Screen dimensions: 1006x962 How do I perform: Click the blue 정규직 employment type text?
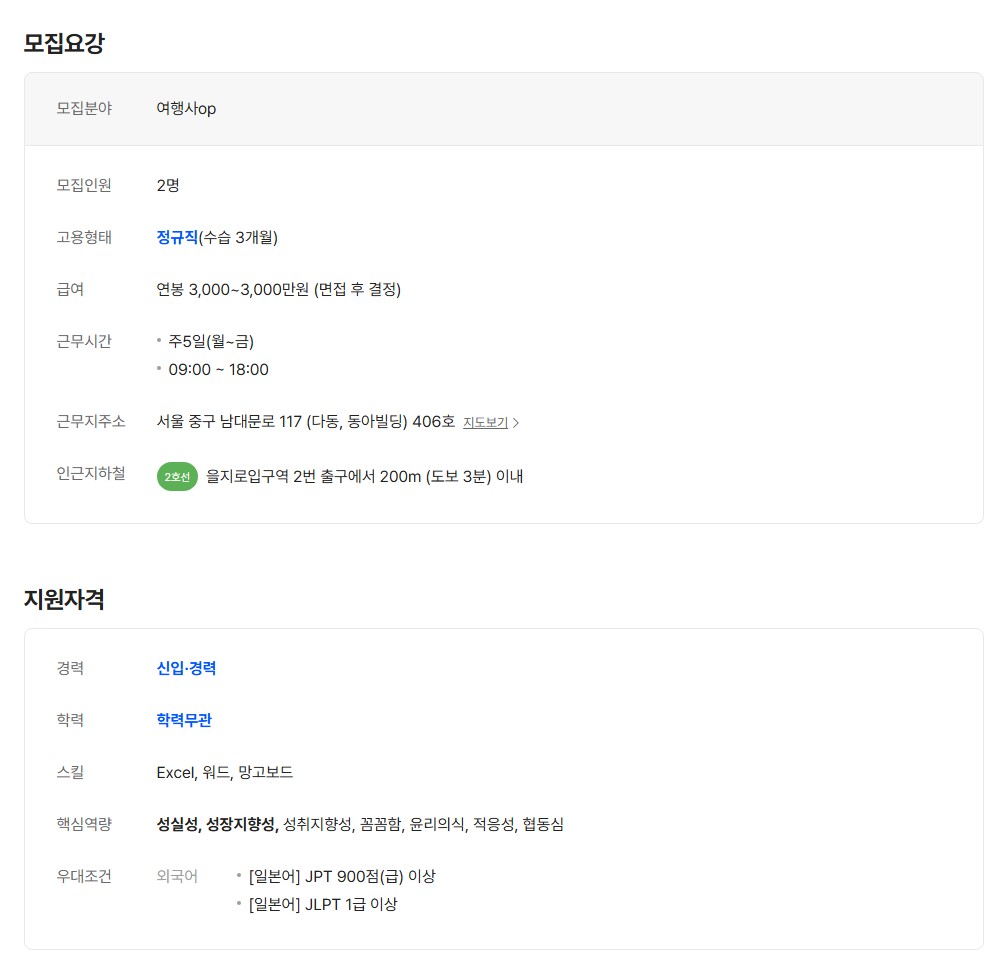[x=177, y=237]
